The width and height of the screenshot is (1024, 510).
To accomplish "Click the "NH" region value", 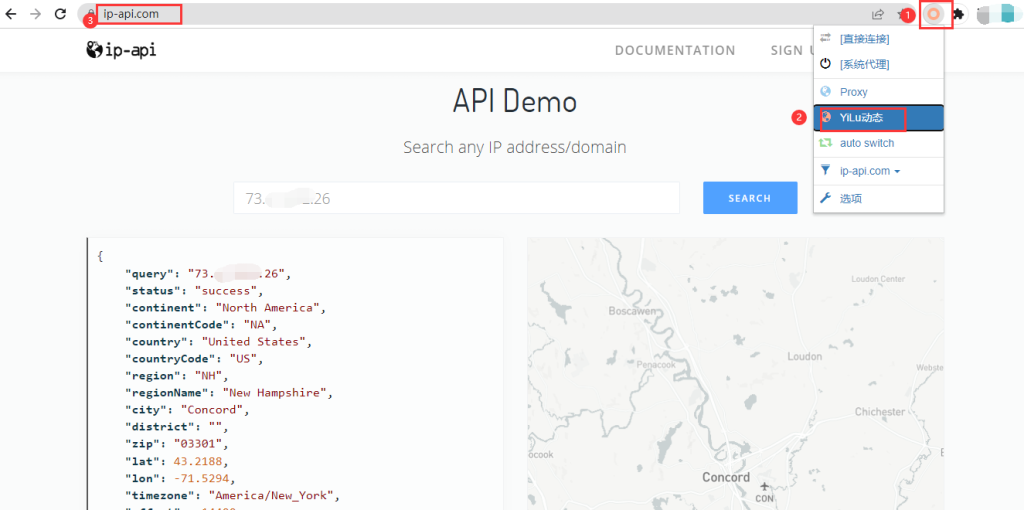I will [x=209, y=375].
